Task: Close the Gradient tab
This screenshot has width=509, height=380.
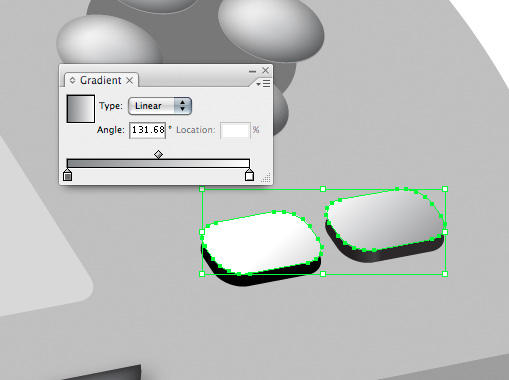Action: pyautogui.click(x=130, y=80)
